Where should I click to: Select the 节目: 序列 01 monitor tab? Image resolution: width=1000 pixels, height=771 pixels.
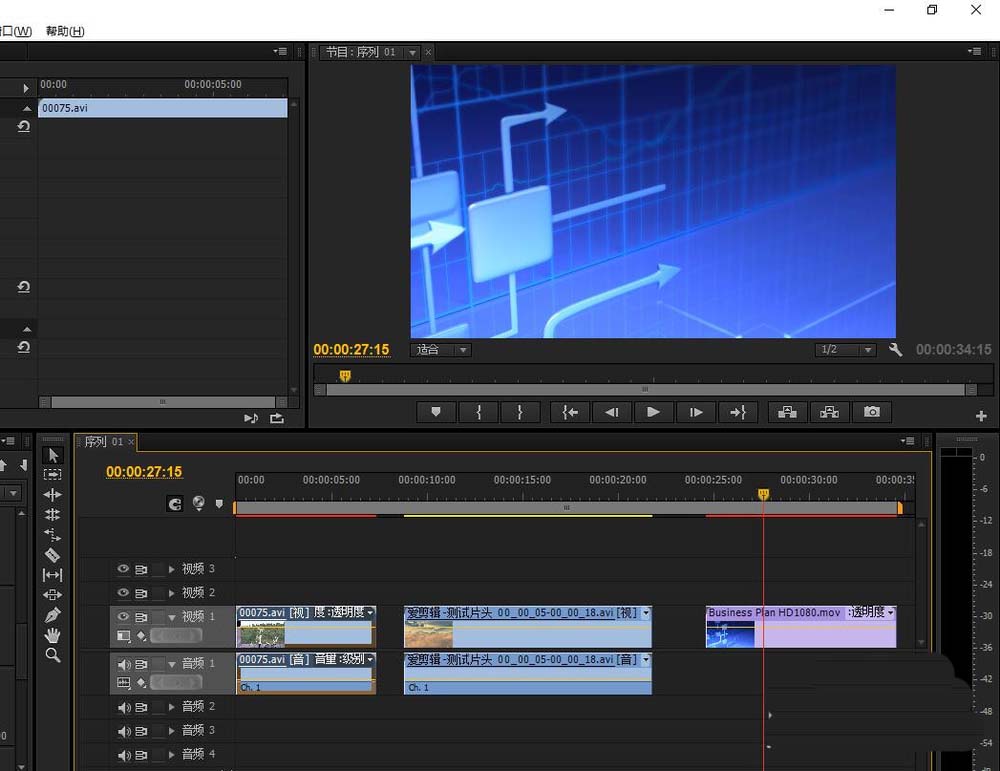(x=361, y=52)
